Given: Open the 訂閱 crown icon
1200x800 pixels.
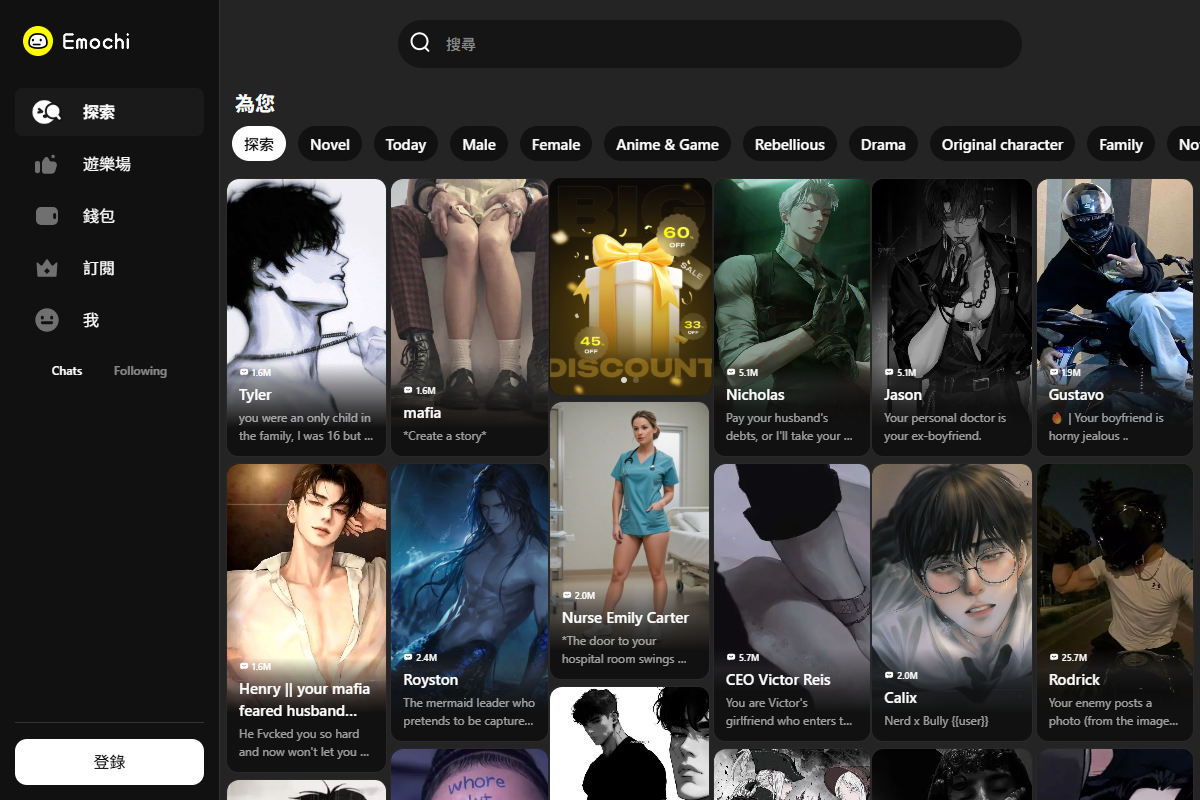Looking at the screenshot, I should (x=47, y=268).
